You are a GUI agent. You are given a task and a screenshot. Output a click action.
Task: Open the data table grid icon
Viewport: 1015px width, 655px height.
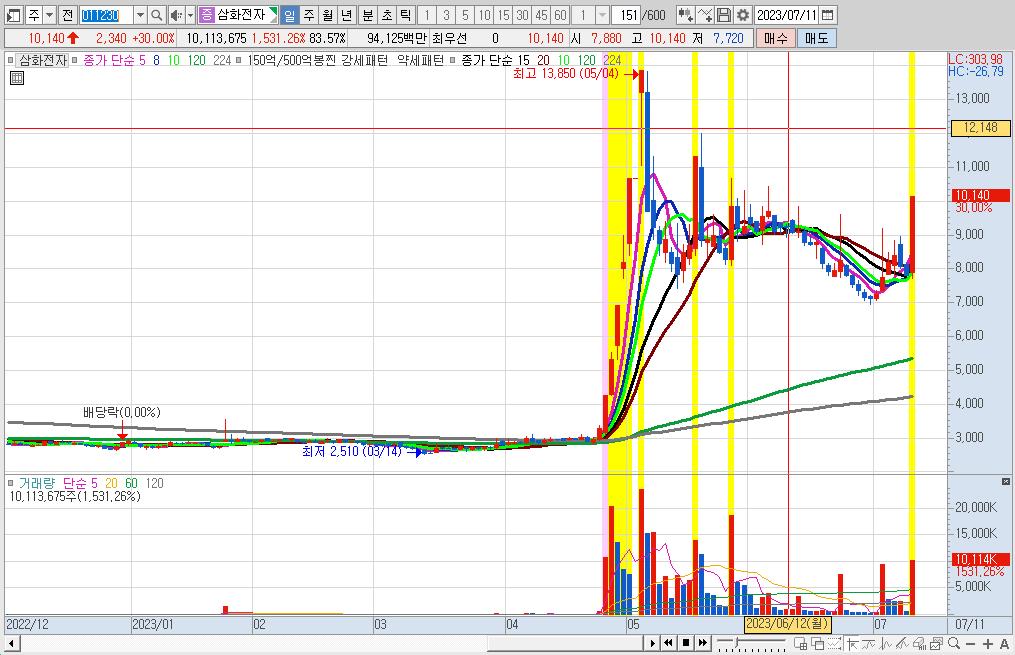coord(17,78)
